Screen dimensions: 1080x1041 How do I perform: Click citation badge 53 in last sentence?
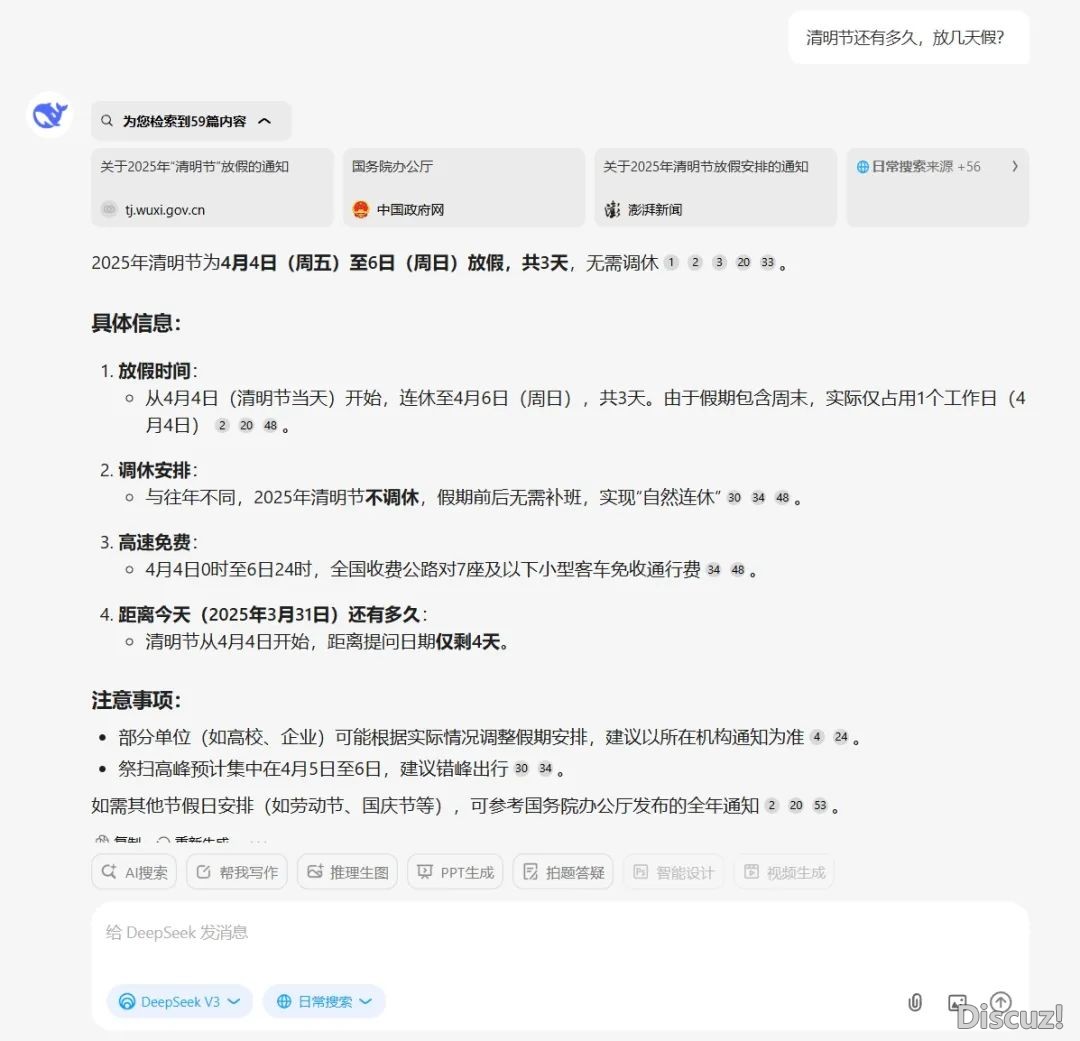[820, 806]
